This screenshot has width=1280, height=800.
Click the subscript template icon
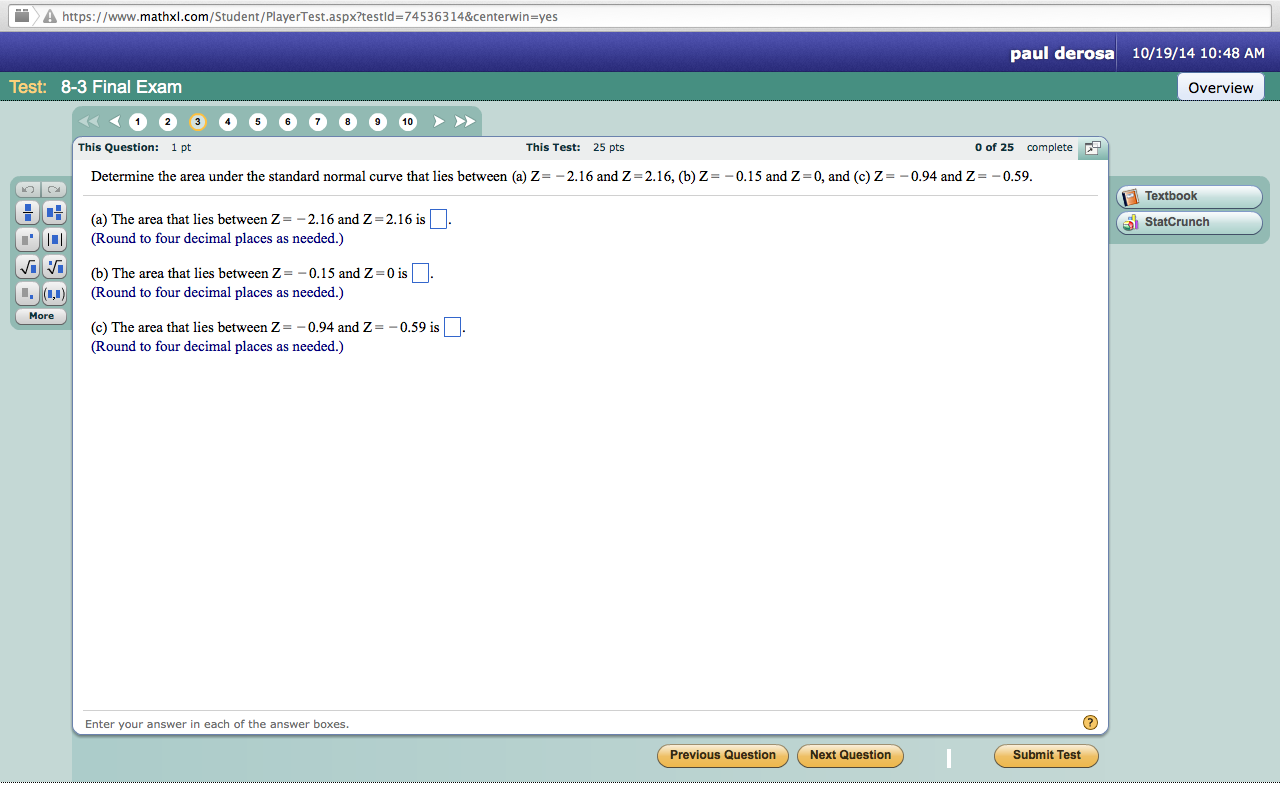27,293
